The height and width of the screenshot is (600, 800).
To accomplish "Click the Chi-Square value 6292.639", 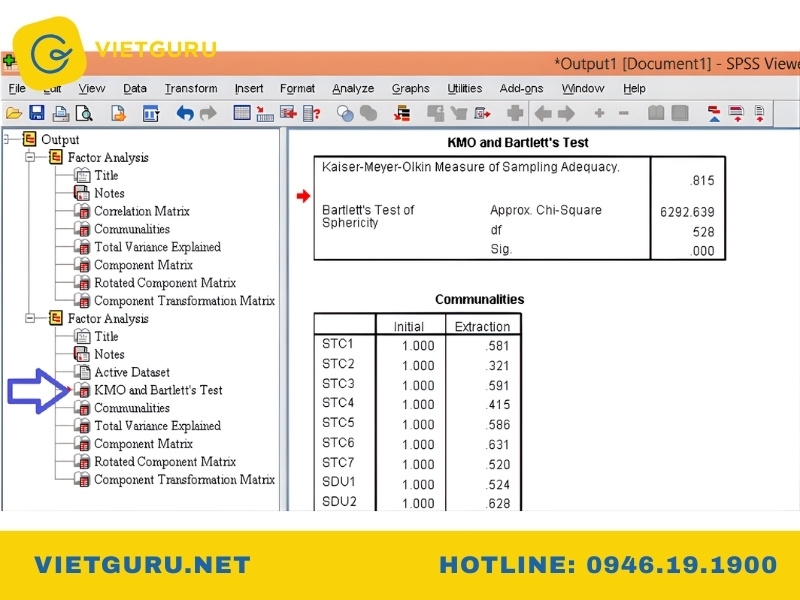I will click(x=687, y=212).
